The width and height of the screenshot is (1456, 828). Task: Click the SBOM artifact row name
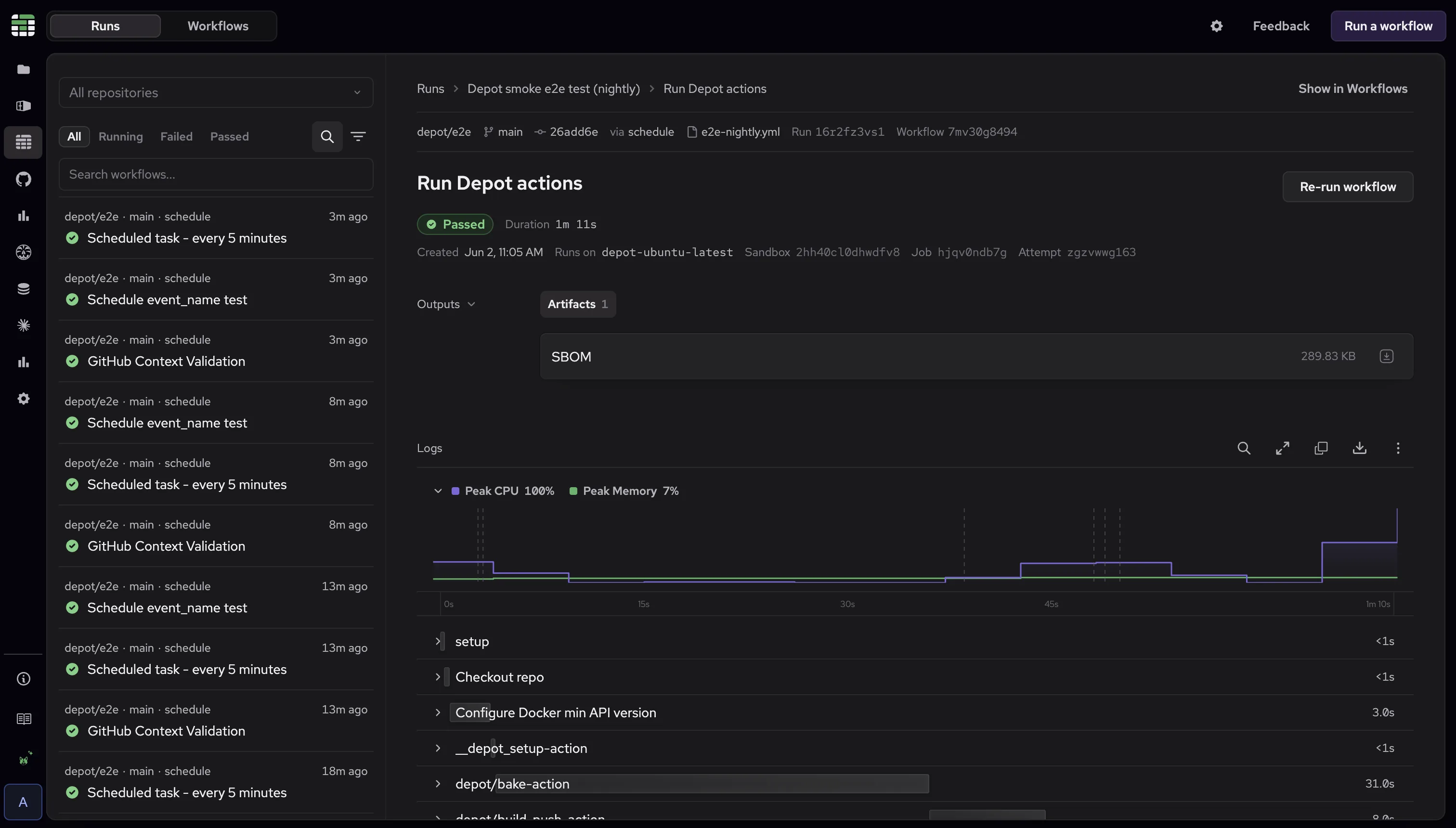pyautogui.click(x=571, y=357)
